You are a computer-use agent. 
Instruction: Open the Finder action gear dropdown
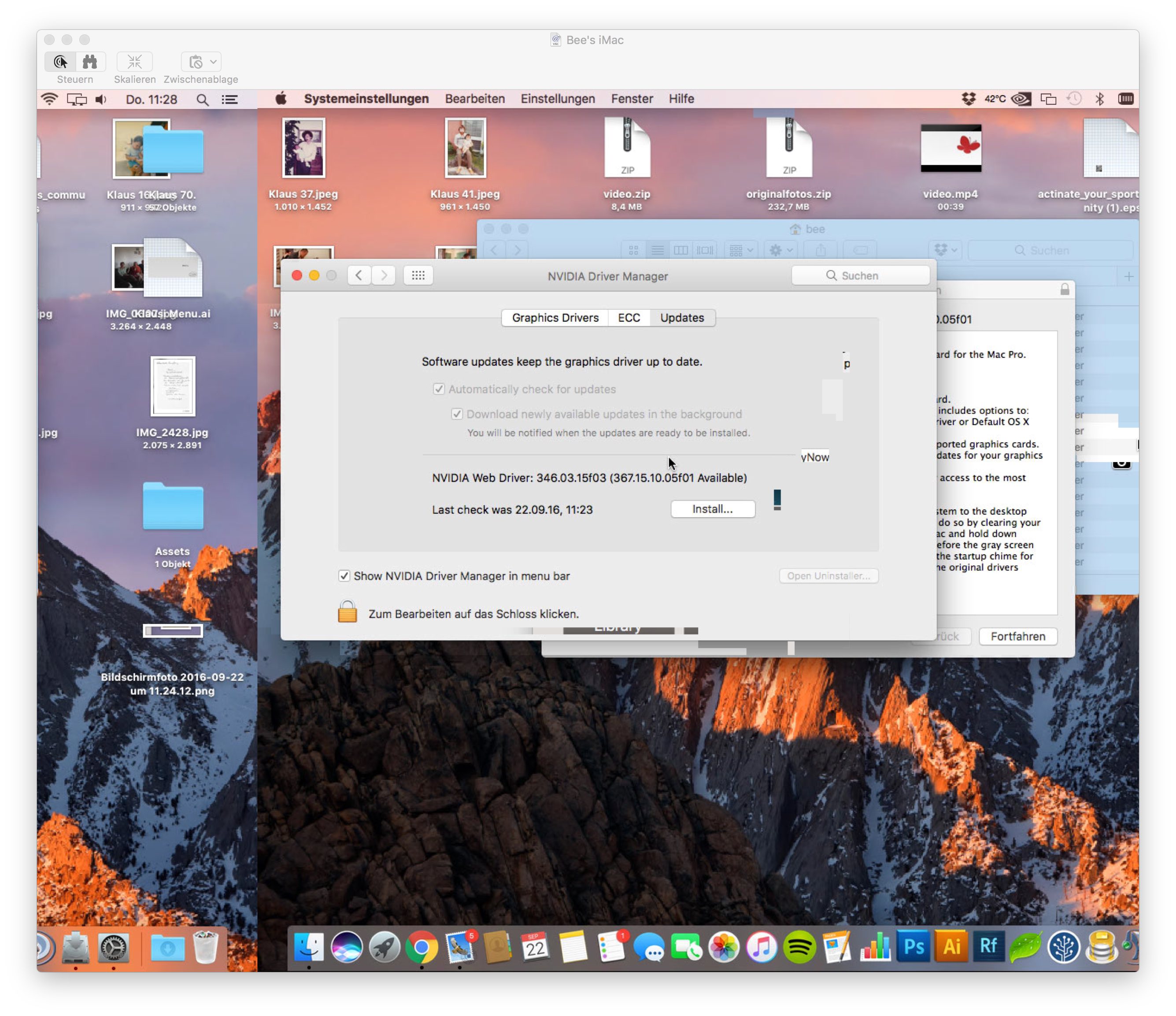coord(780,250)
